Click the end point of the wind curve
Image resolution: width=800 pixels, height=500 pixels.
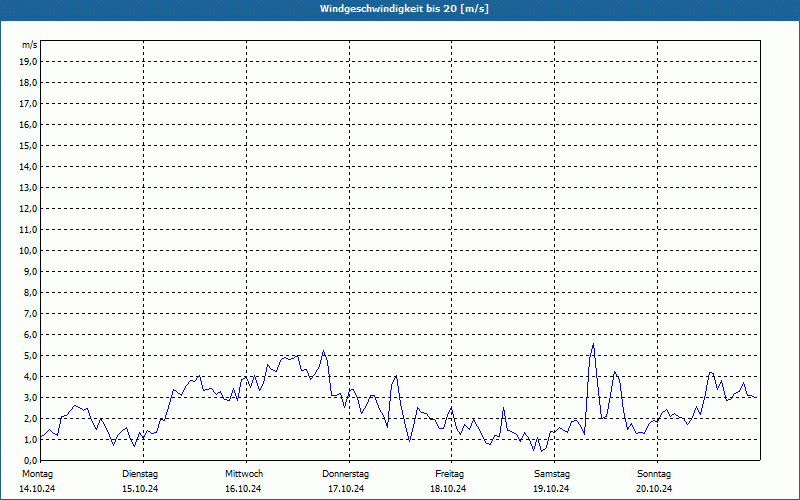756,397
